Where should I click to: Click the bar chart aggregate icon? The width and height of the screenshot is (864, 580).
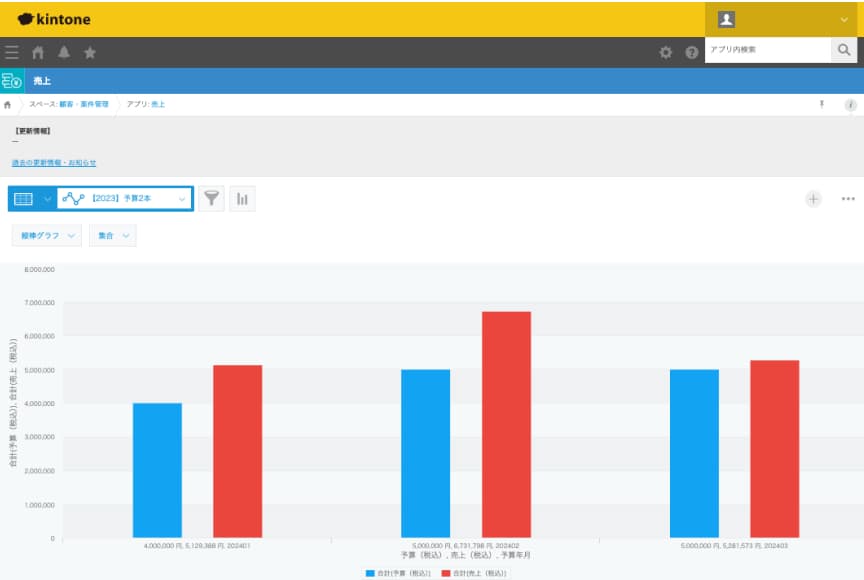click(x=242, y=199)
